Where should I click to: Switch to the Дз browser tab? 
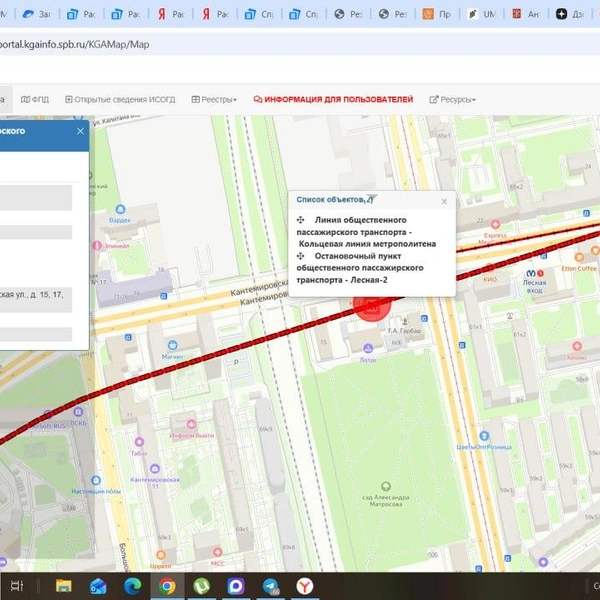(570, 14)
